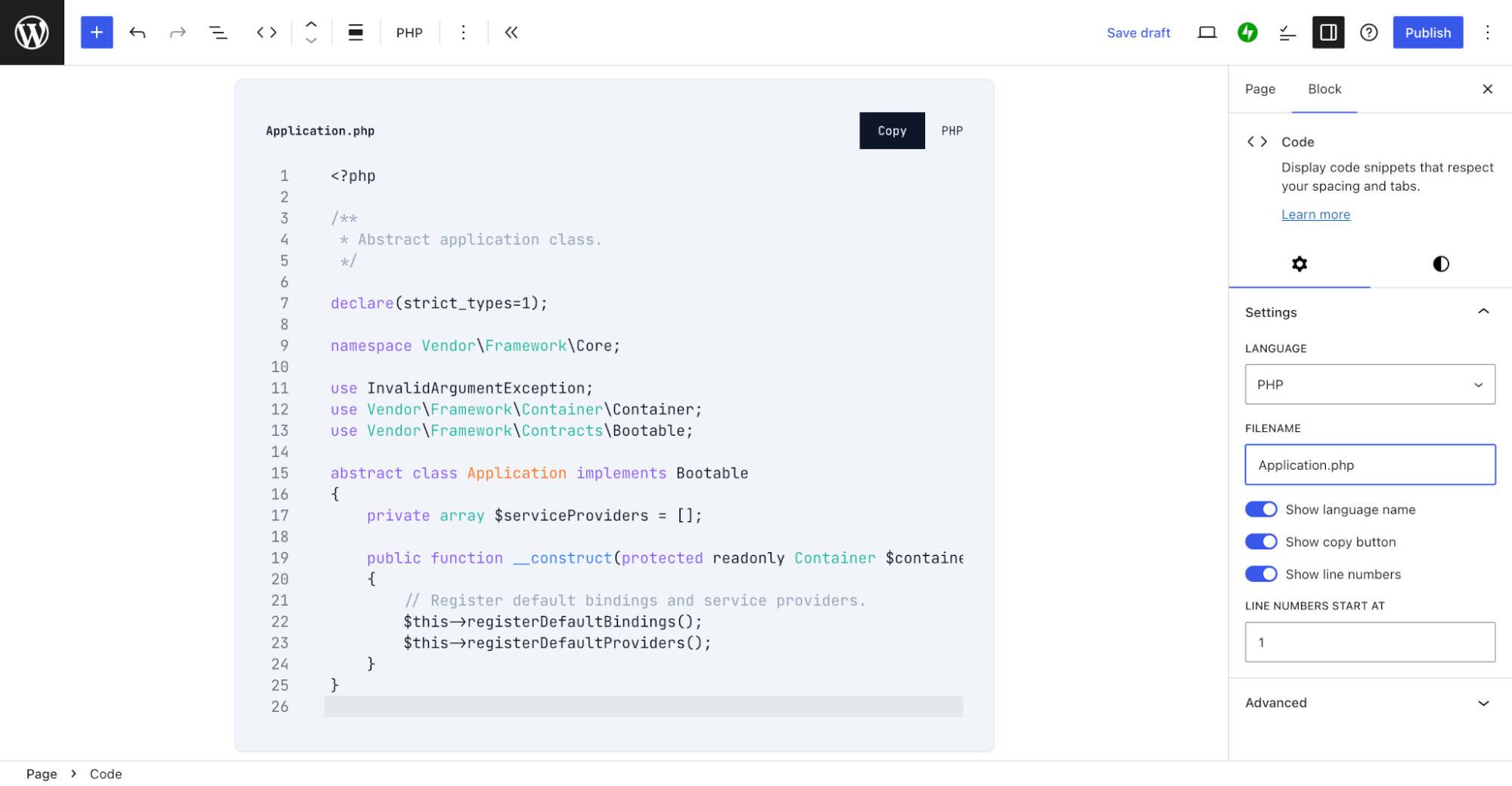Switch to the Styles tab in block settings
The width and height of the screenshot is (1512, 786).
click(x=1439, y=264)
